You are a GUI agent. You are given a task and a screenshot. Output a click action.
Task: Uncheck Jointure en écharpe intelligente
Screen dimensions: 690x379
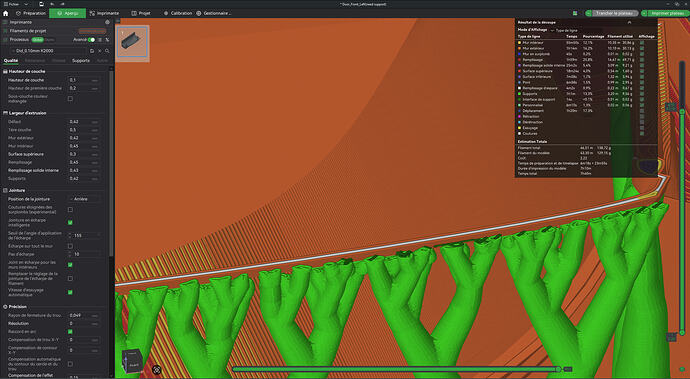tap(70, 222)
